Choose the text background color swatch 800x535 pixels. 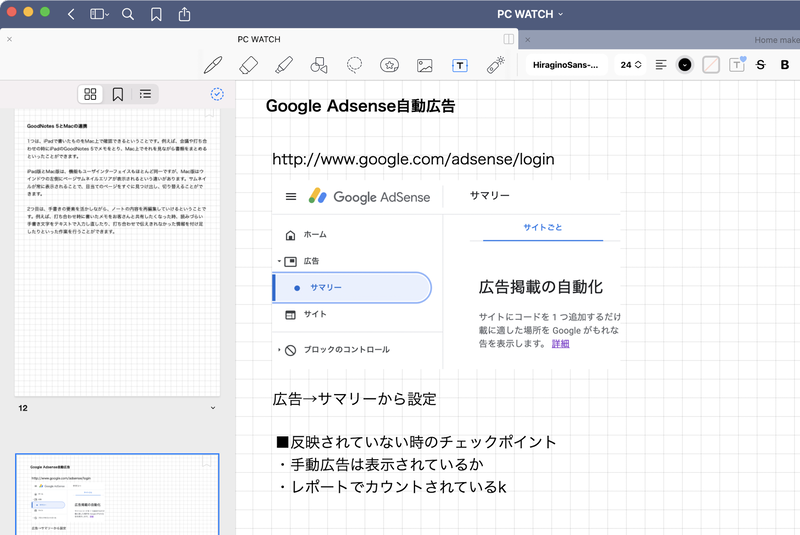tap(711, 65)
